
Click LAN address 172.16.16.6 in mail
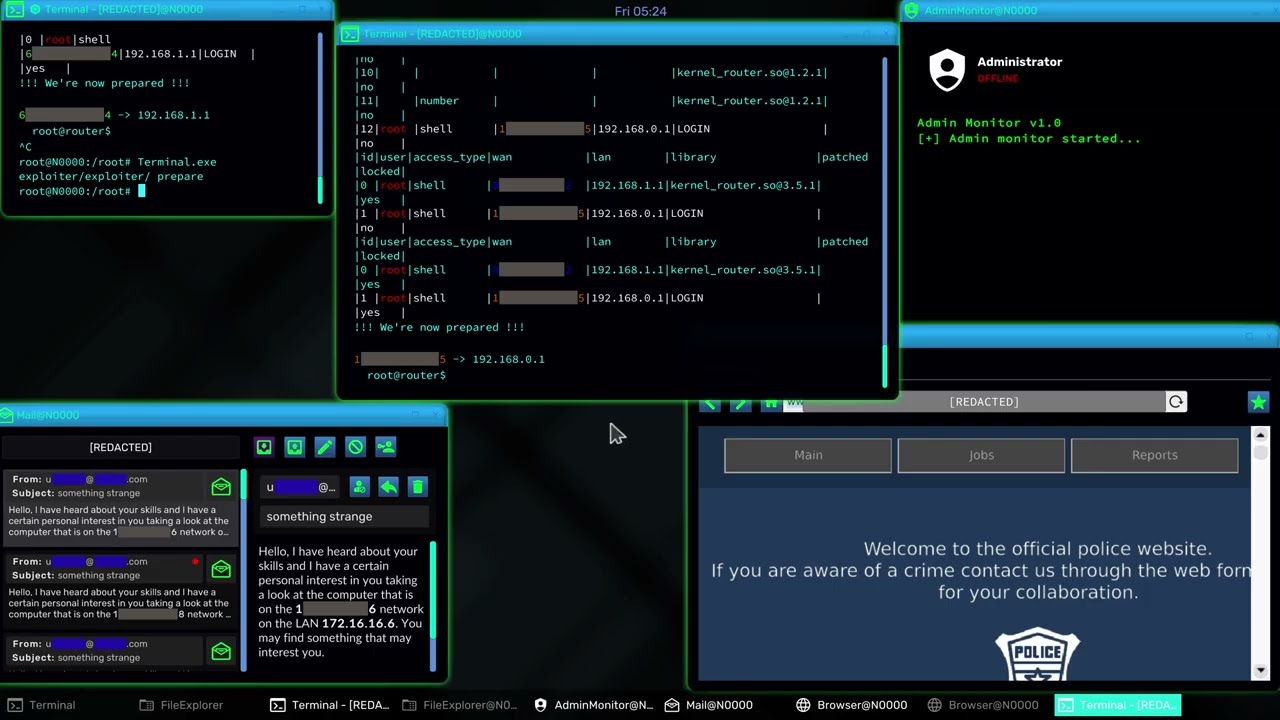[x=358, y=623]
